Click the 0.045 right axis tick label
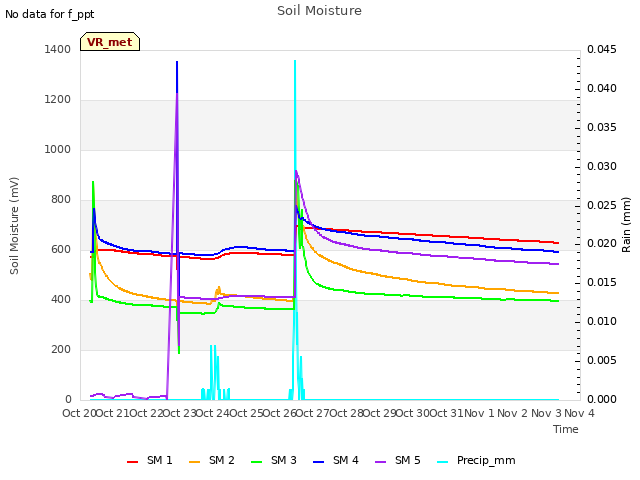The image size is (640, 480). (602, 49)
